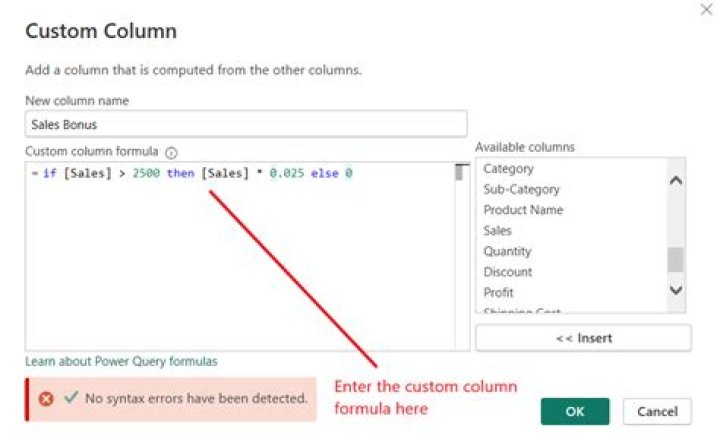Viewport: 720px width, 445px height.
Task: Click the red error icon in status bar
Action: click(x=46, y=398)
